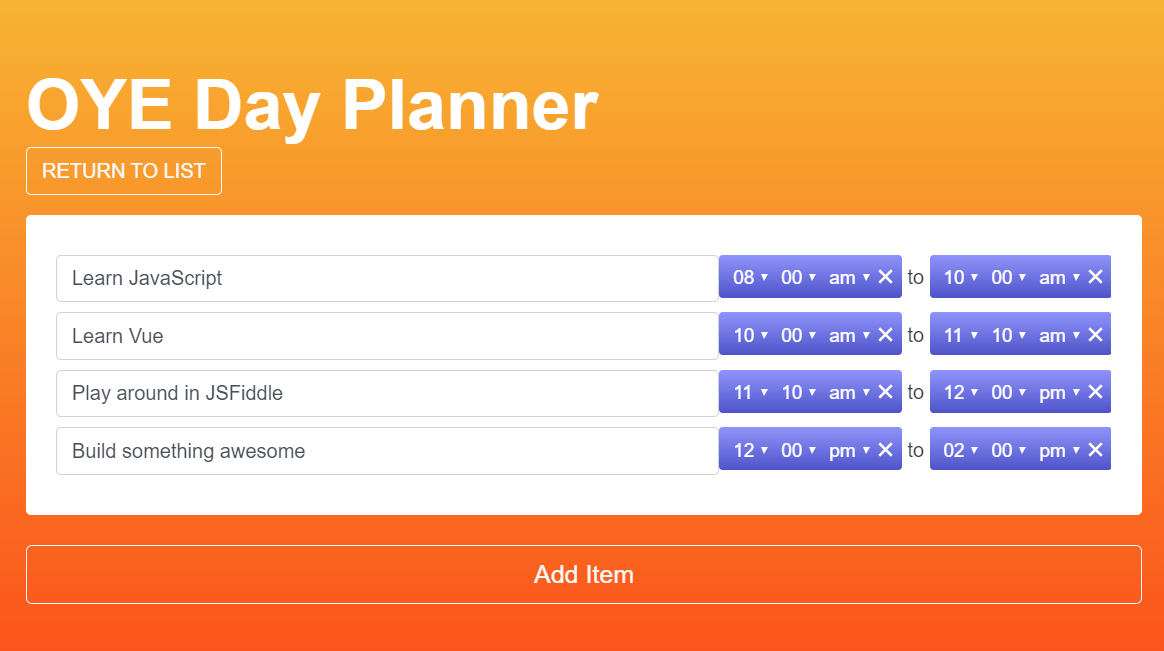Screen dimensions: 1164x651
Task: Clear Build something awesome end time
Action: click(1095, 450)
